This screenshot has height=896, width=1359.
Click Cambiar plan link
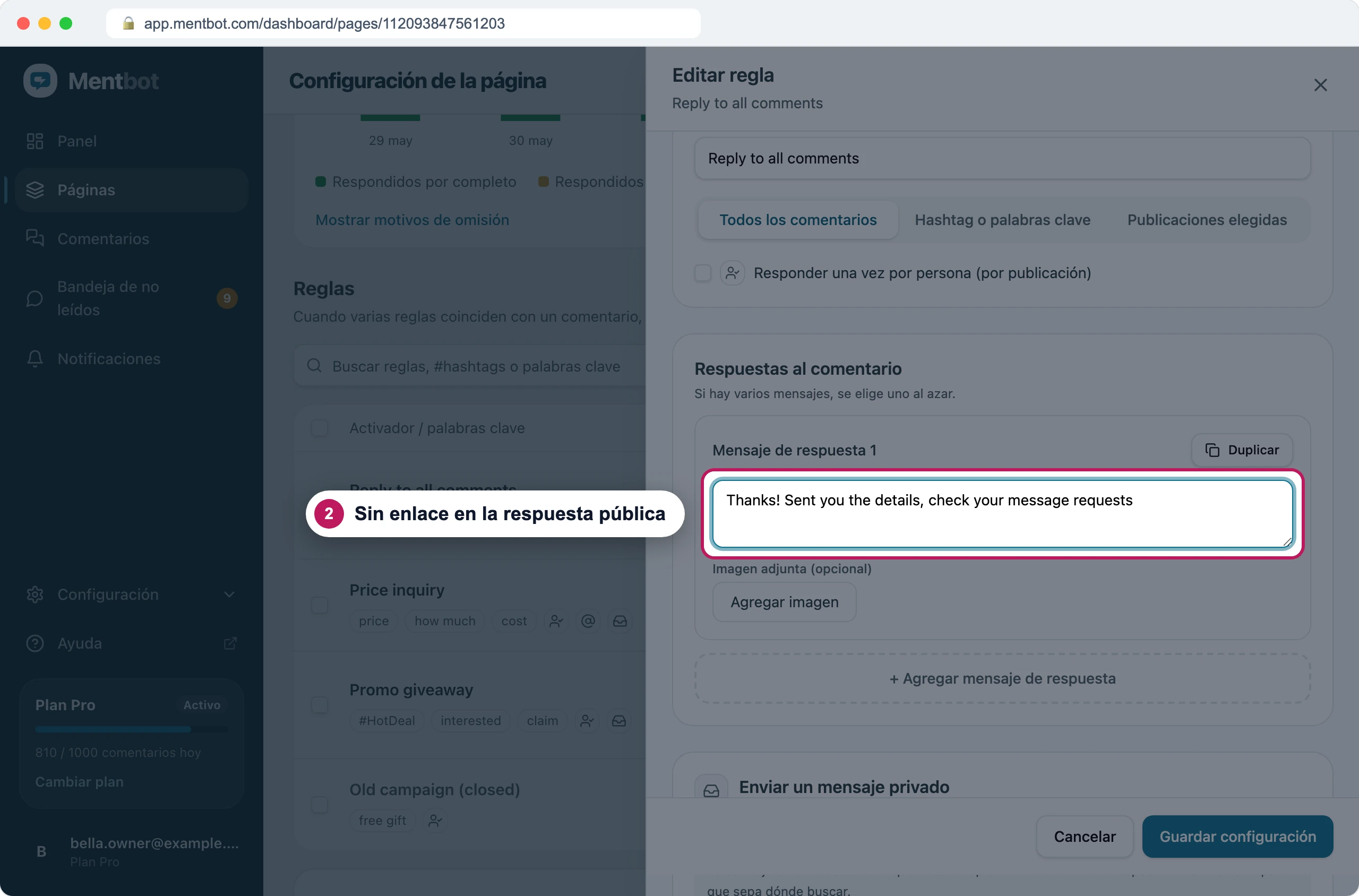[x=80, y=782]
